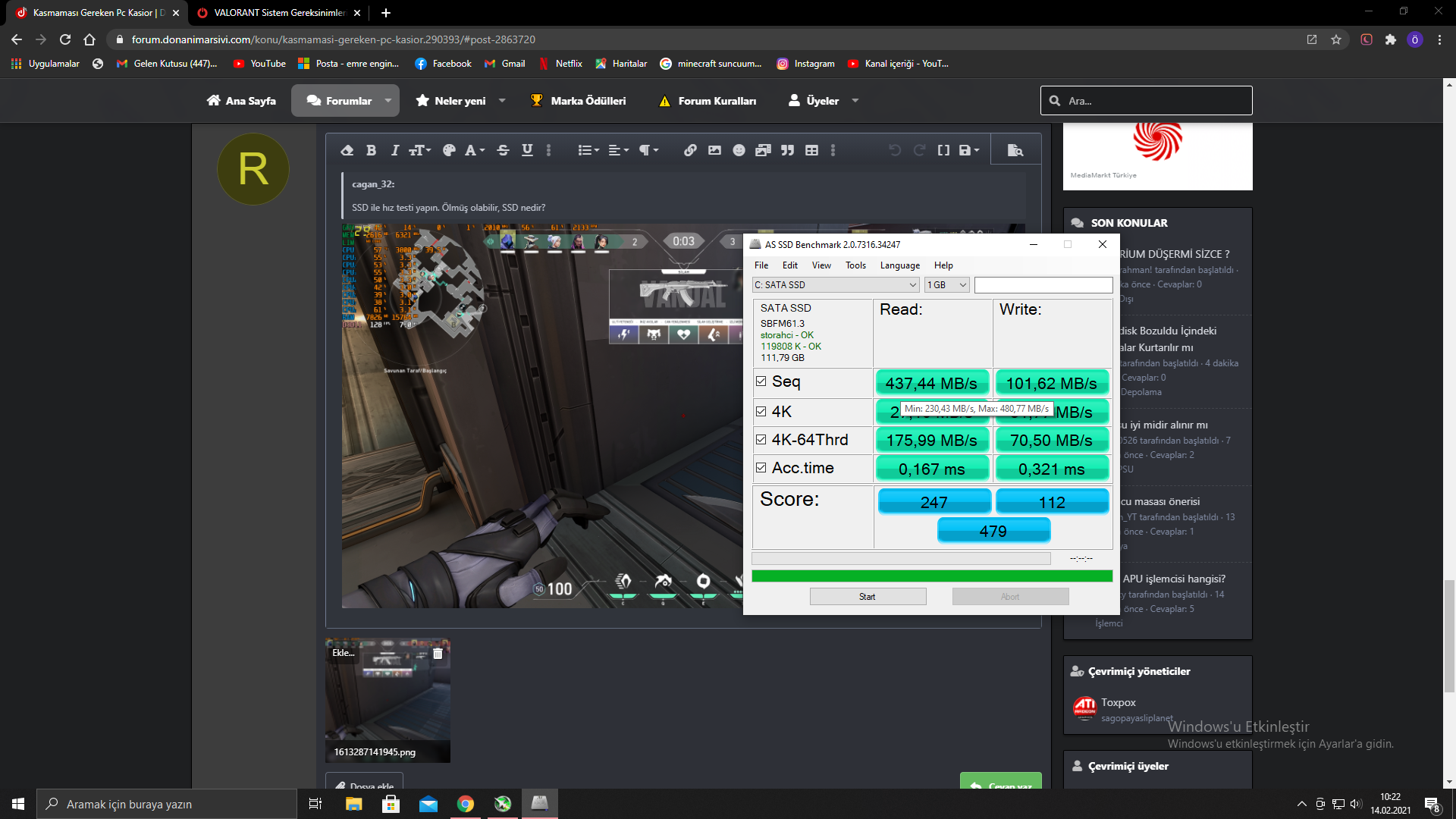The height and width of the screenshot is (819, 1456).
Task: Toggle the 4K-64Thrd test checkbox
Action: click(761, 439)
